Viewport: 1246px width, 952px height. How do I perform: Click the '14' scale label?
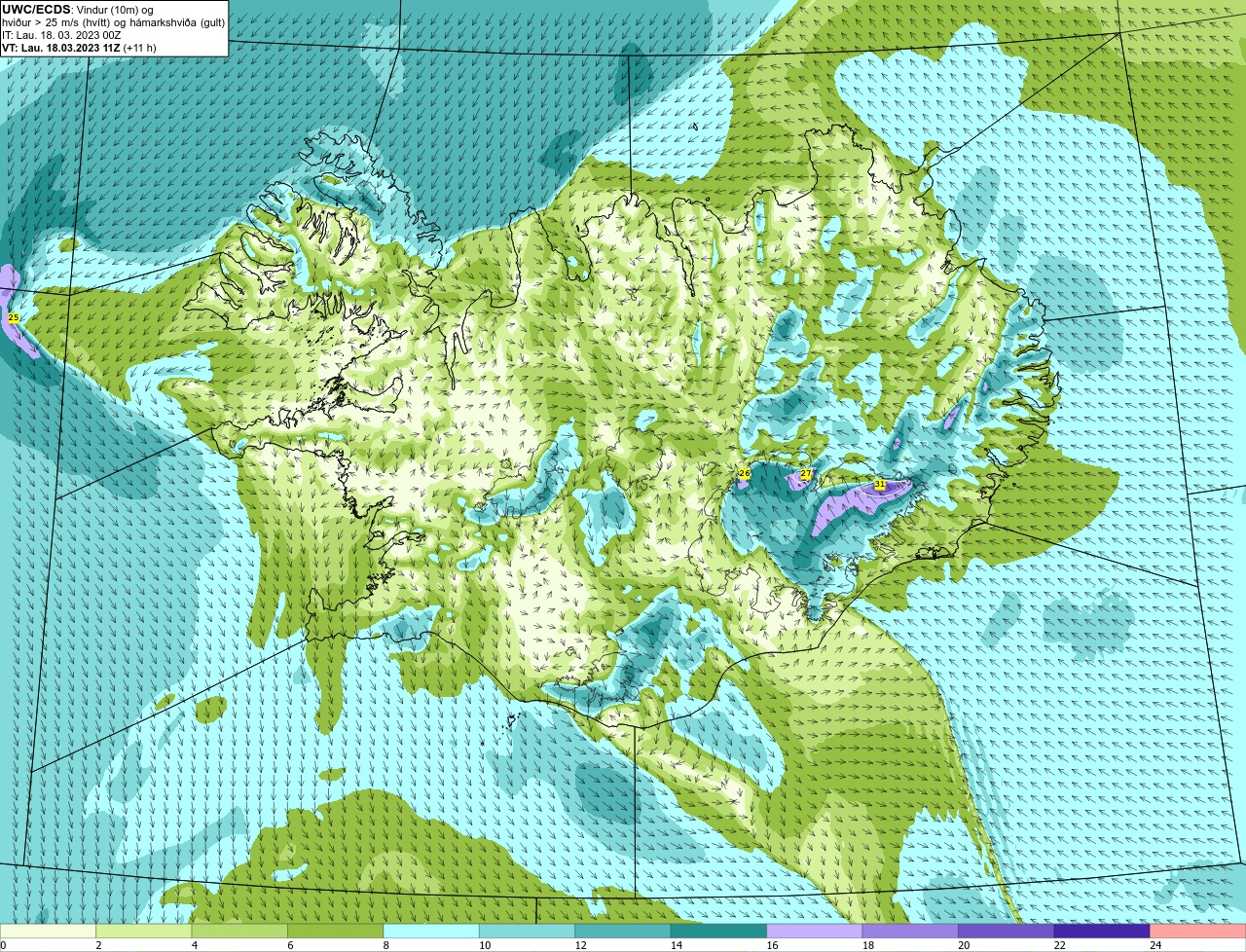click(x=676, y=945)
